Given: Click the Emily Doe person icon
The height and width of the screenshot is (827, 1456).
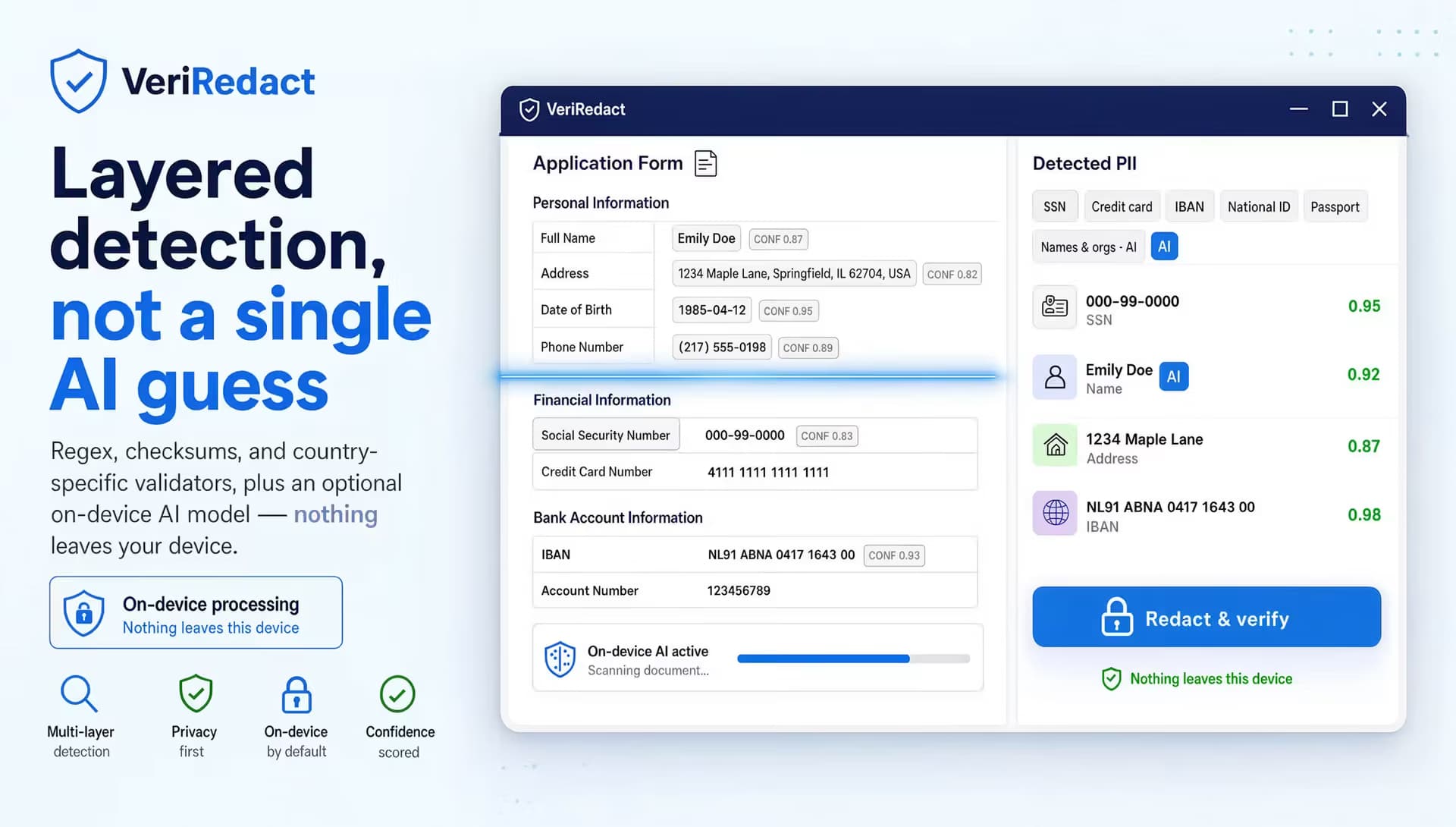Looking at the screenshot, I should pyautogui.click(x=1055, y=376).
